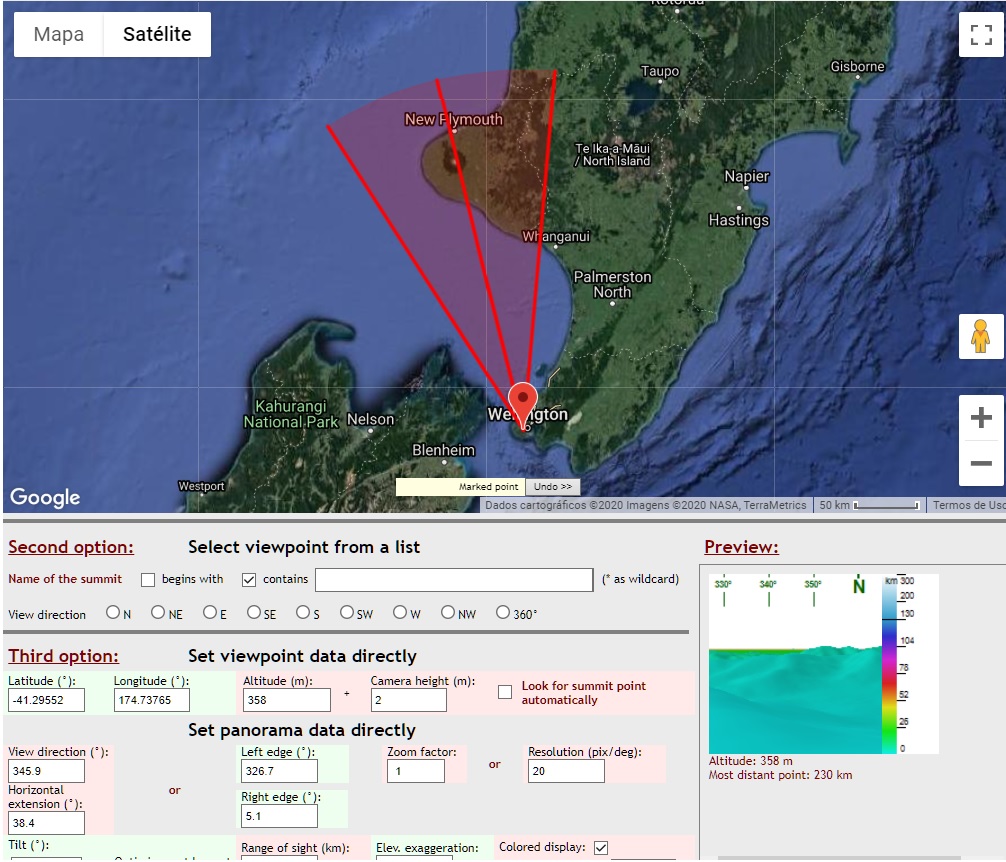
Task: Click the 'Second option:' heading
Action: pyautogui.click(x=71, y=547)
